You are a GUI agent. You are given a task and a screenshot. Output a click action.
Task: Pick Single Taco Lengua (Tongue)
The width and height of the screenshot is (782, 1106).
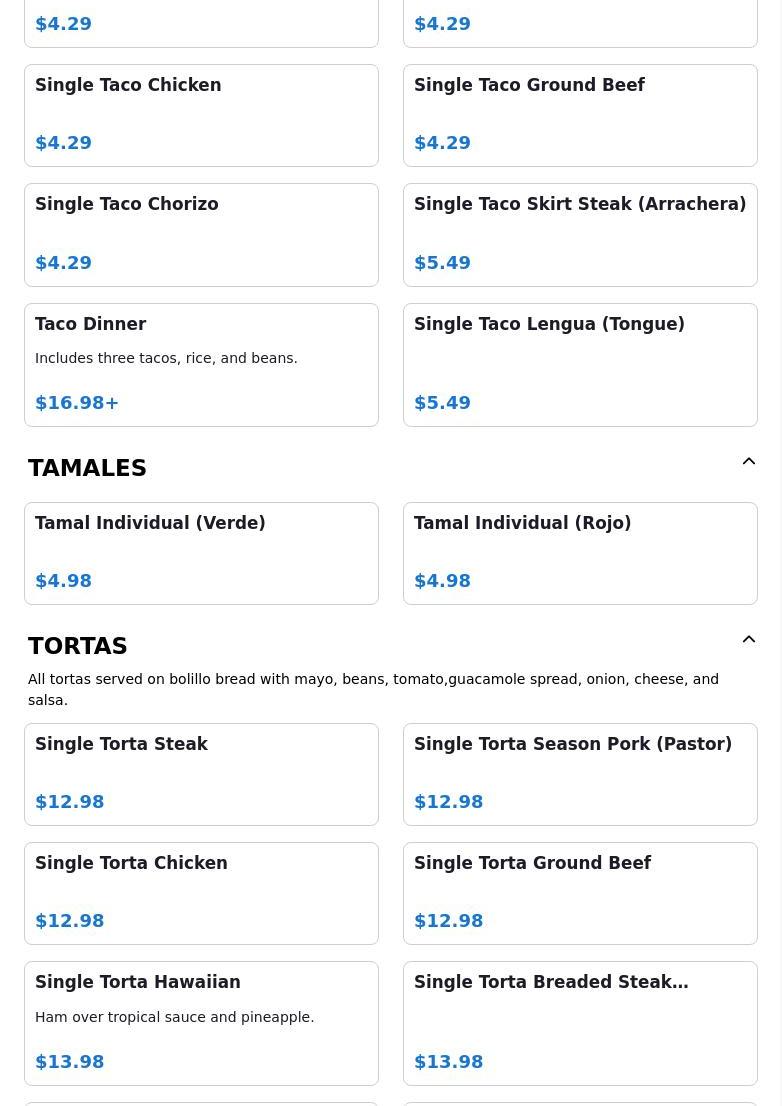[580, 364]
